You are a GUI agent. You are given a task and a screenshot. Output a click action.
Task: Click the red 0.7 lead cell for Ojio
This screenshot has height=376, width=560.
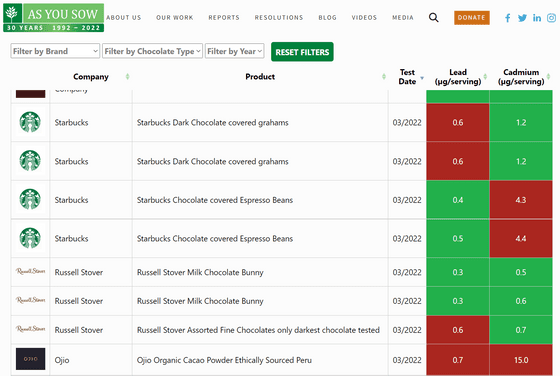point(458,360)
